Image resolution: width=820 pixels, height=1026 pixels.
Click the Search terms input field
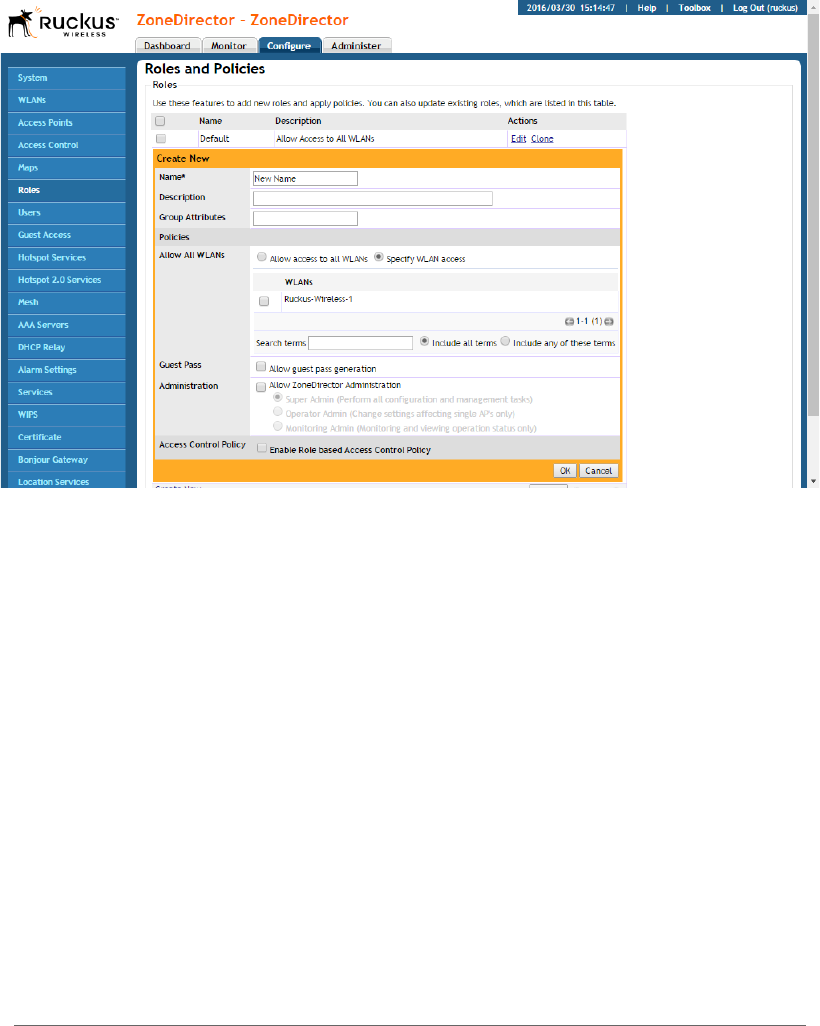(361, 343)
